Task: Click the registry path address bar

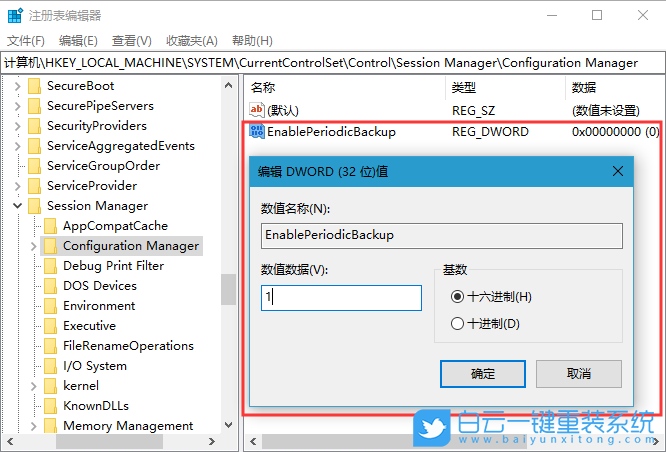Action: 333,63
